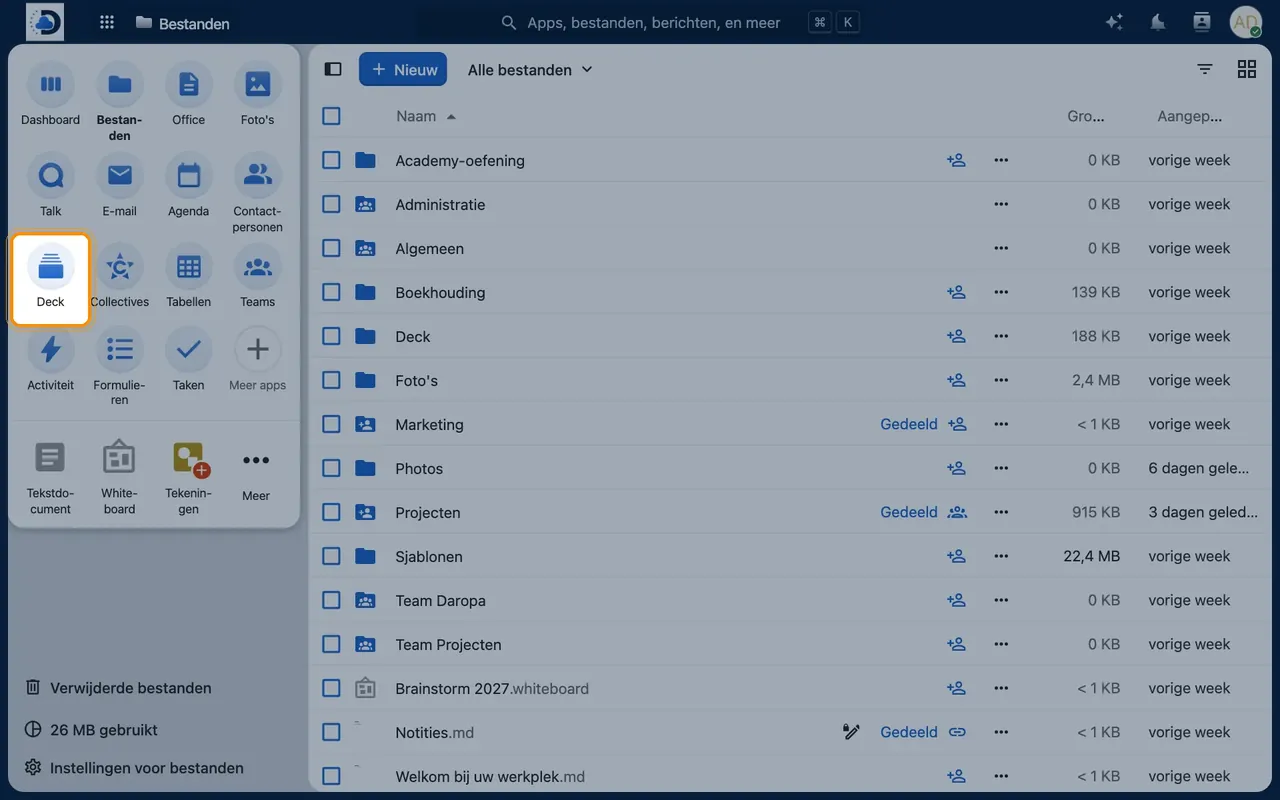Open the Taken app
This screenshot has width=1280, height=800.
[x=188, y=360]
